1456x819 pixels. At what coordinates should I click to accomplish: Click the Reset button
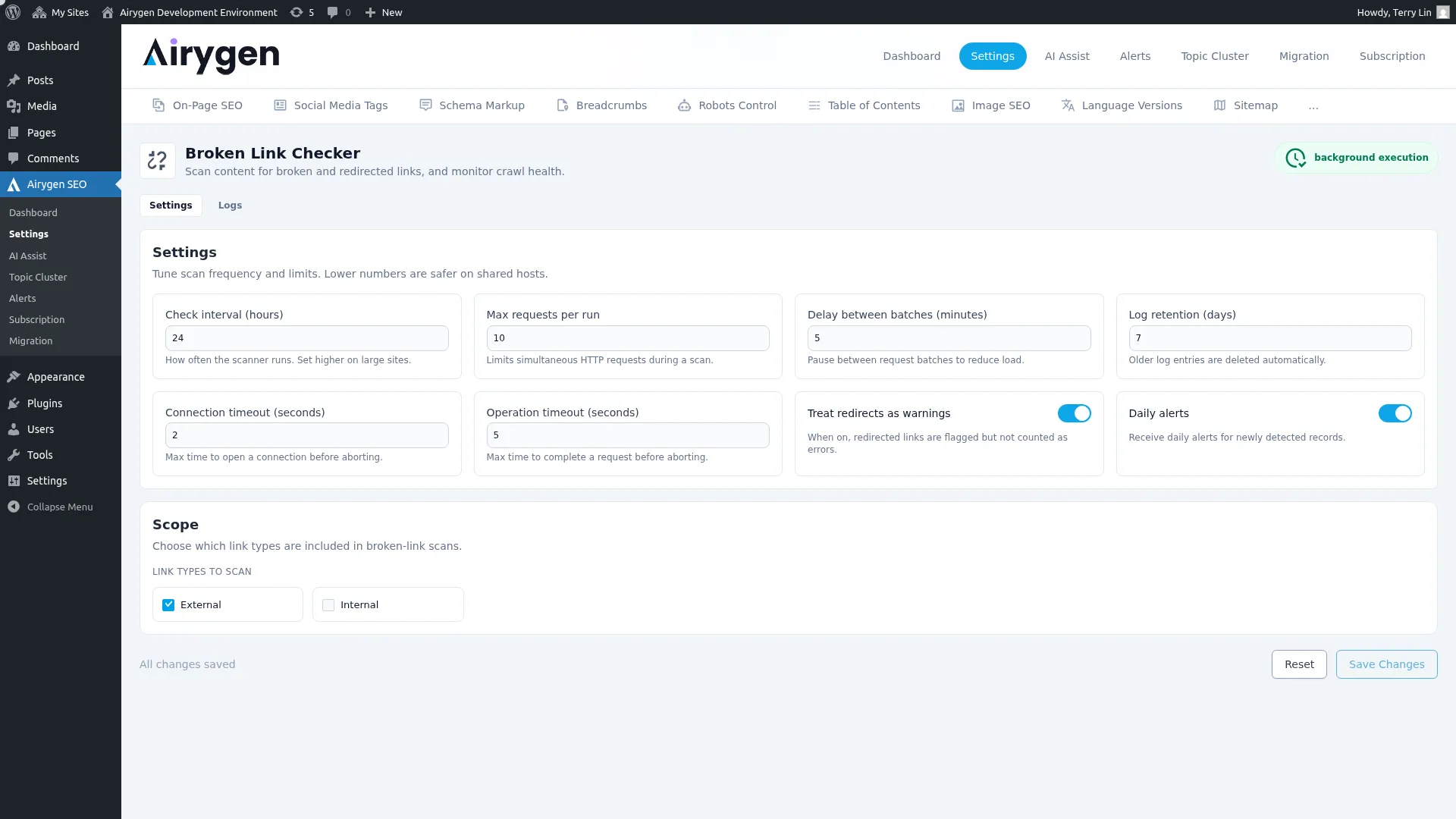pyautogui.click(x=1298, y=664)
